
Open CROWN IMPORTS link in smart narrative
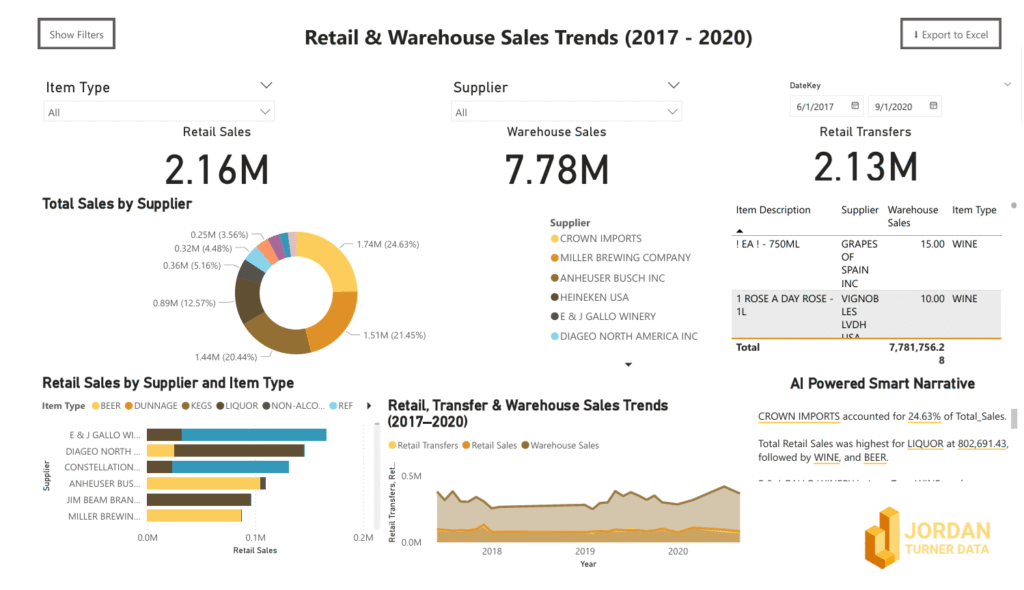[799, 416]
